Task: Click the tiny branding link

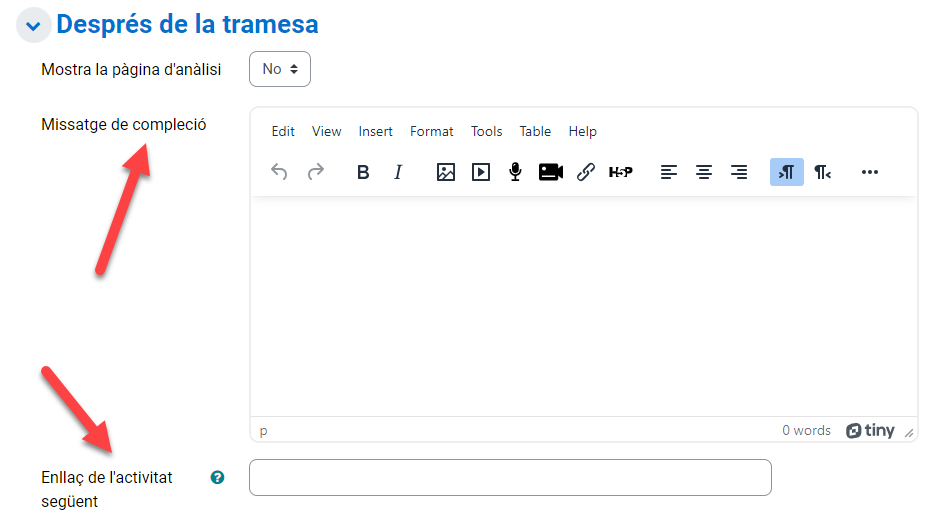Action: pyautogui.click(x=870, y=431)
